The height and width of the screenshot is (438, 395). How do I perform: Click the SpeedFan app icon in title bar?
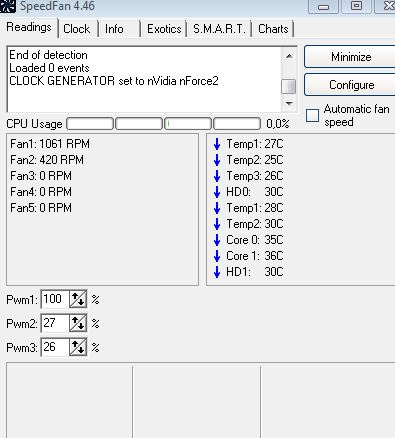[x=7, y=6]
